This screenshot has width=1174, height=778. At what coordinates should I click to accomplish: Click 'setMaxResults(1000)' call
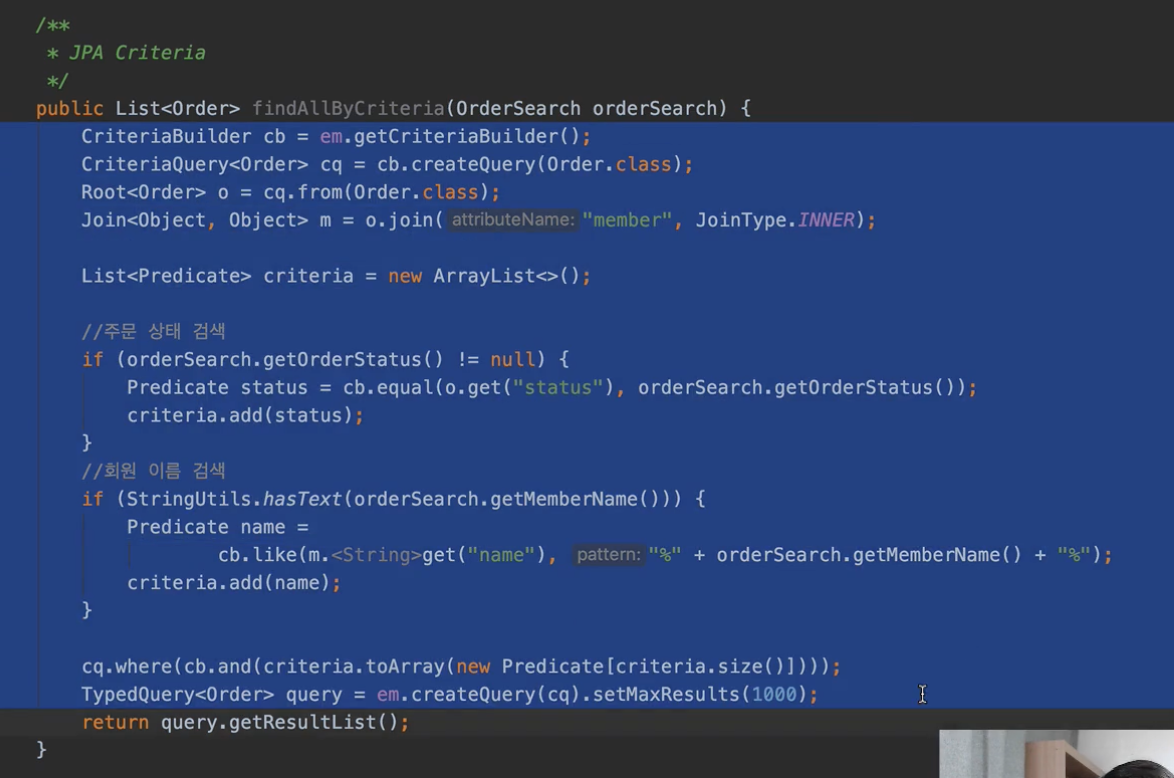point(699,694)
